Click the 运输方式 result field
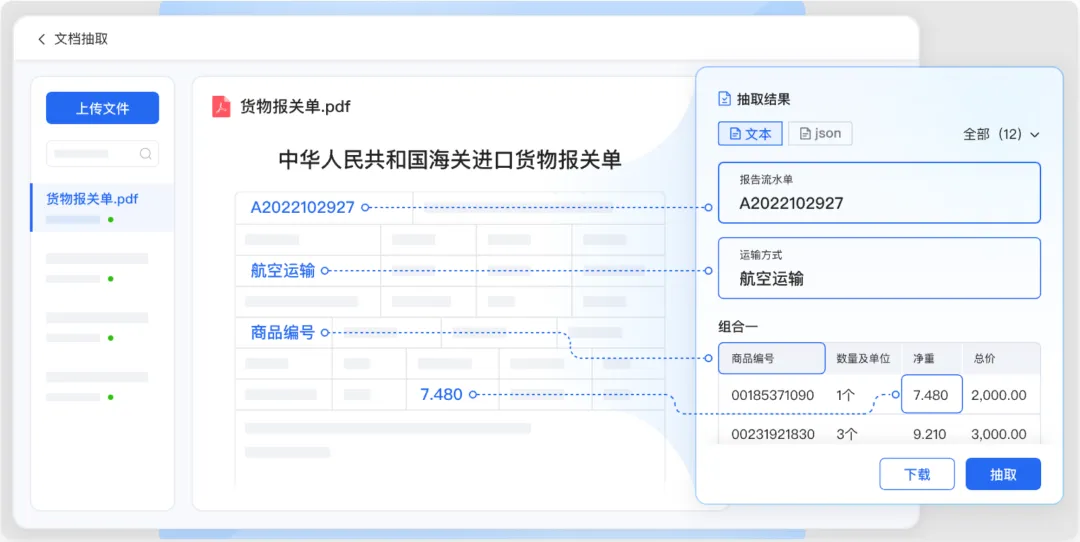The height and width of the screenshot is (542, 1080). 879,268
